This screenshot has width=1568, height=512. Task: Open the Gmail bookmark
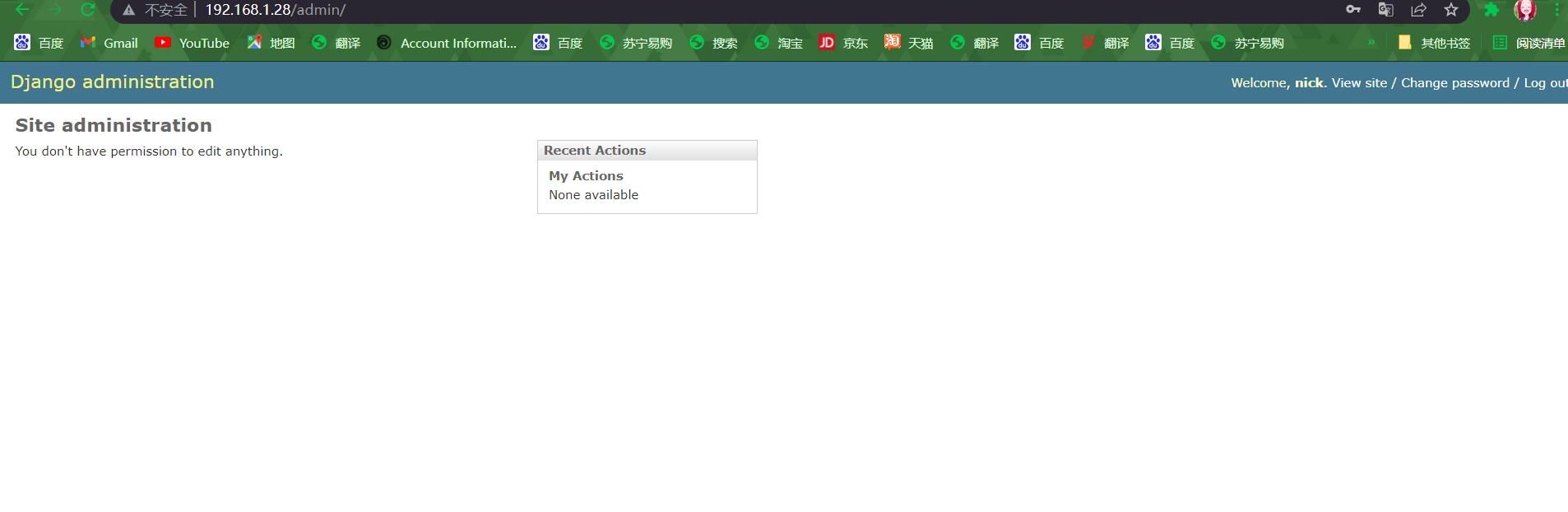109,43
